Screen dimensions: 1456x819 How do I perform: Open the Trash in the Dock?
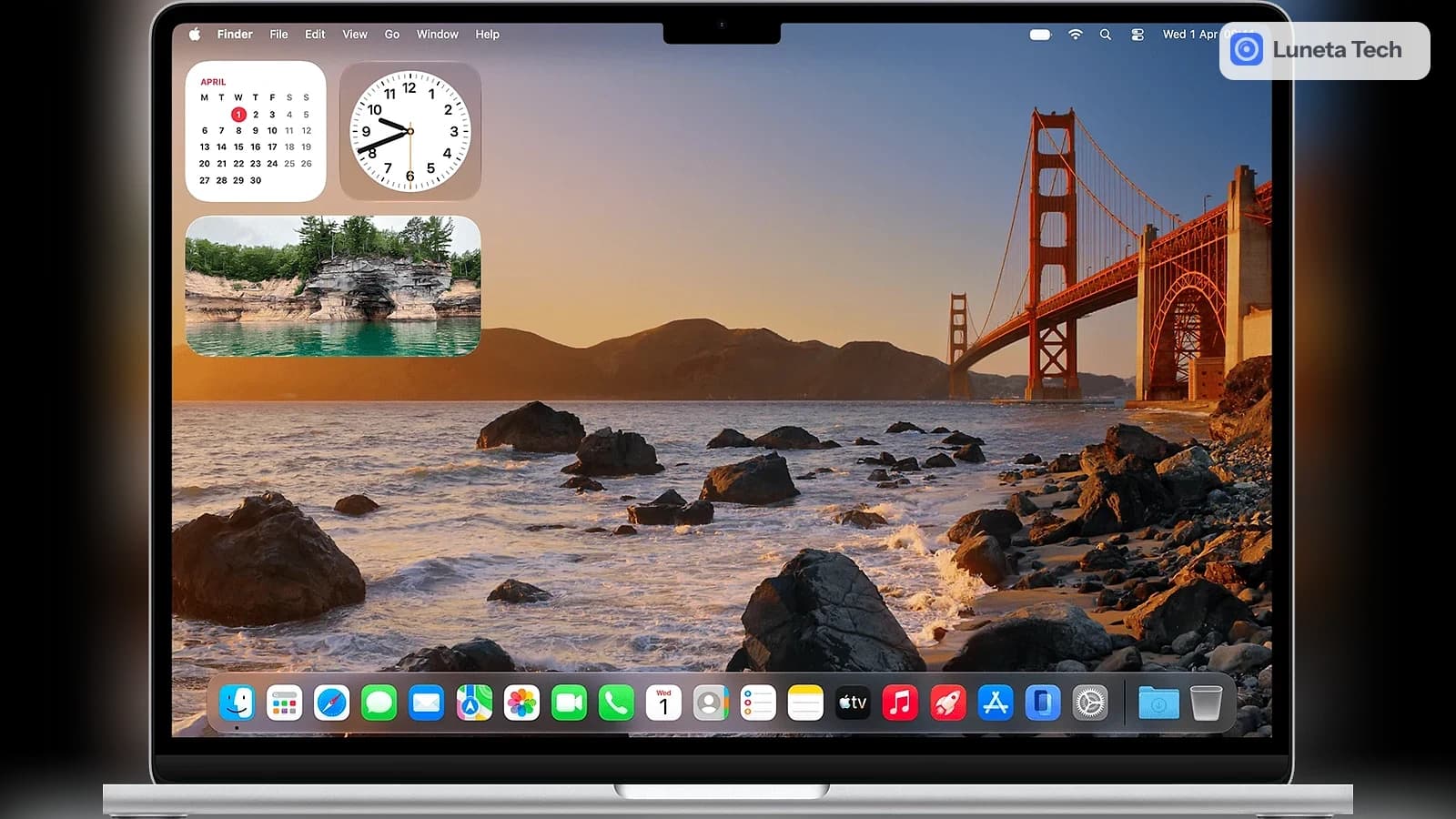tap(1206, 703)
